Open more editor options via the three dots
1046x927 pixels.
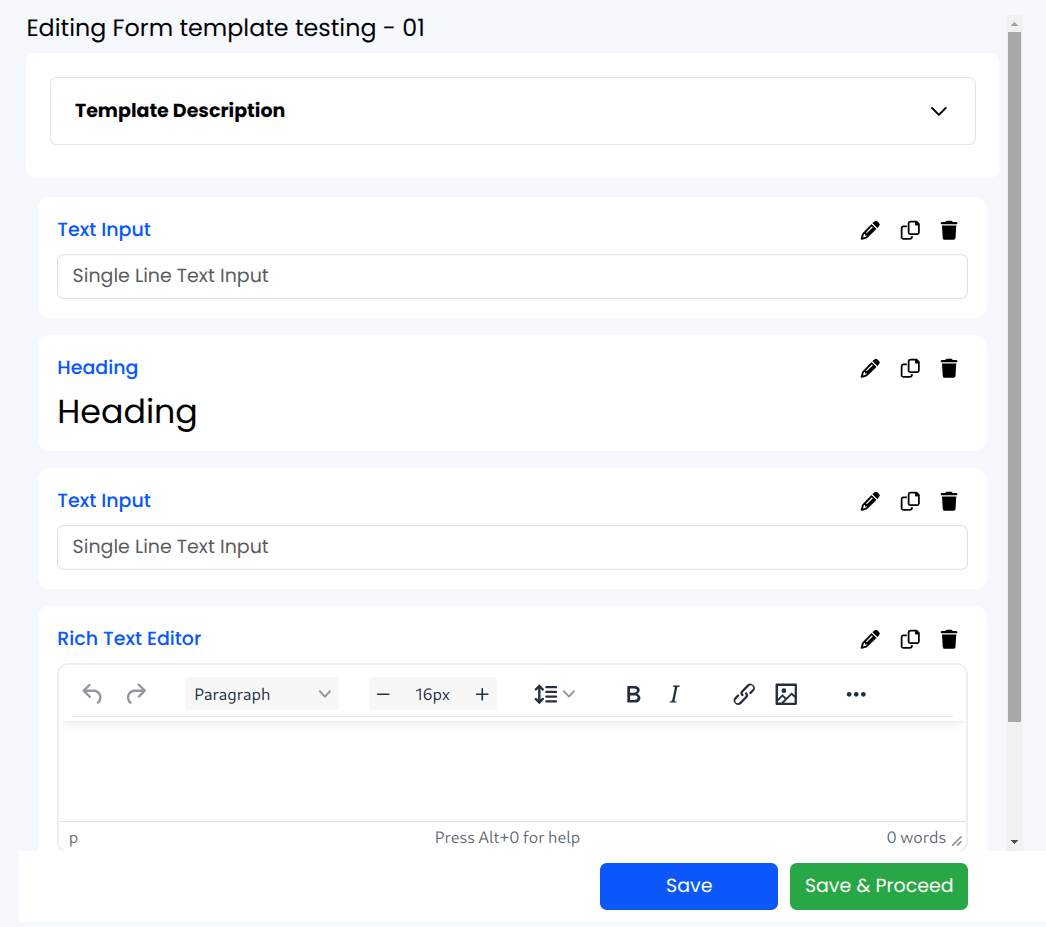point(856,694)
